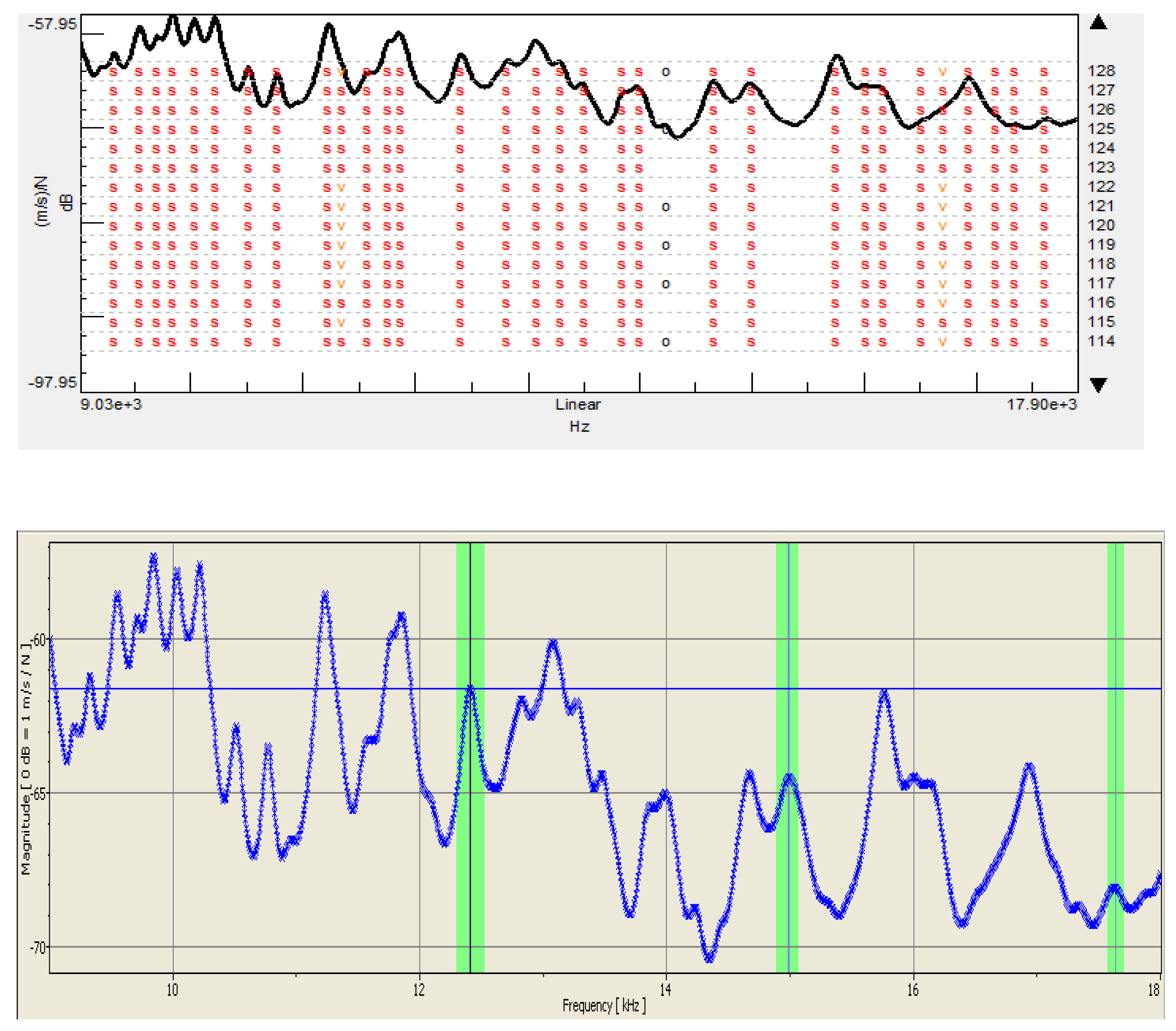Click the black 'o' pole at order 114
The height and width of the screenshot is (1031, 1176).
666,342
